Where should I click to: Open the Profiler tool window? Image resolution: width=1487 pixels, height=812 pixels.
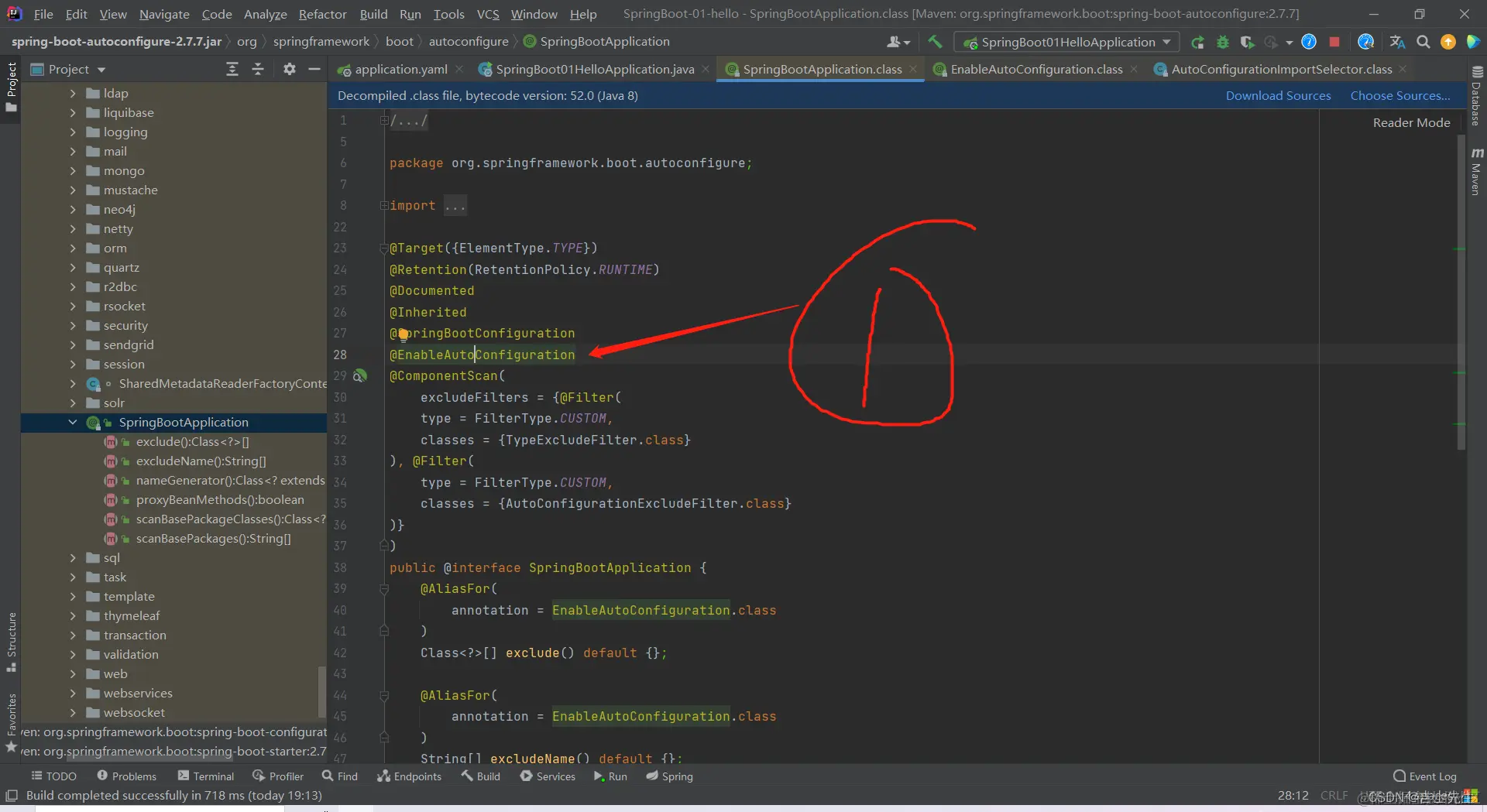click(x=277, y=776)
